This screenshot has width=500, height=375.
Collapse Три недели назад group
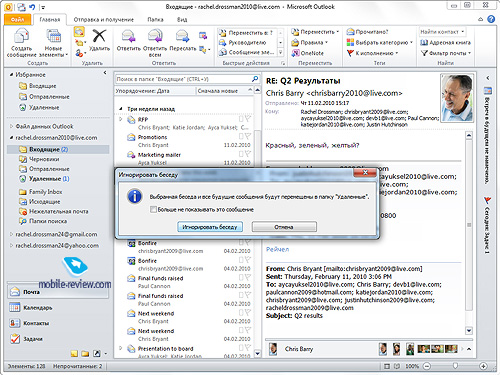click(x=121, y=109)
